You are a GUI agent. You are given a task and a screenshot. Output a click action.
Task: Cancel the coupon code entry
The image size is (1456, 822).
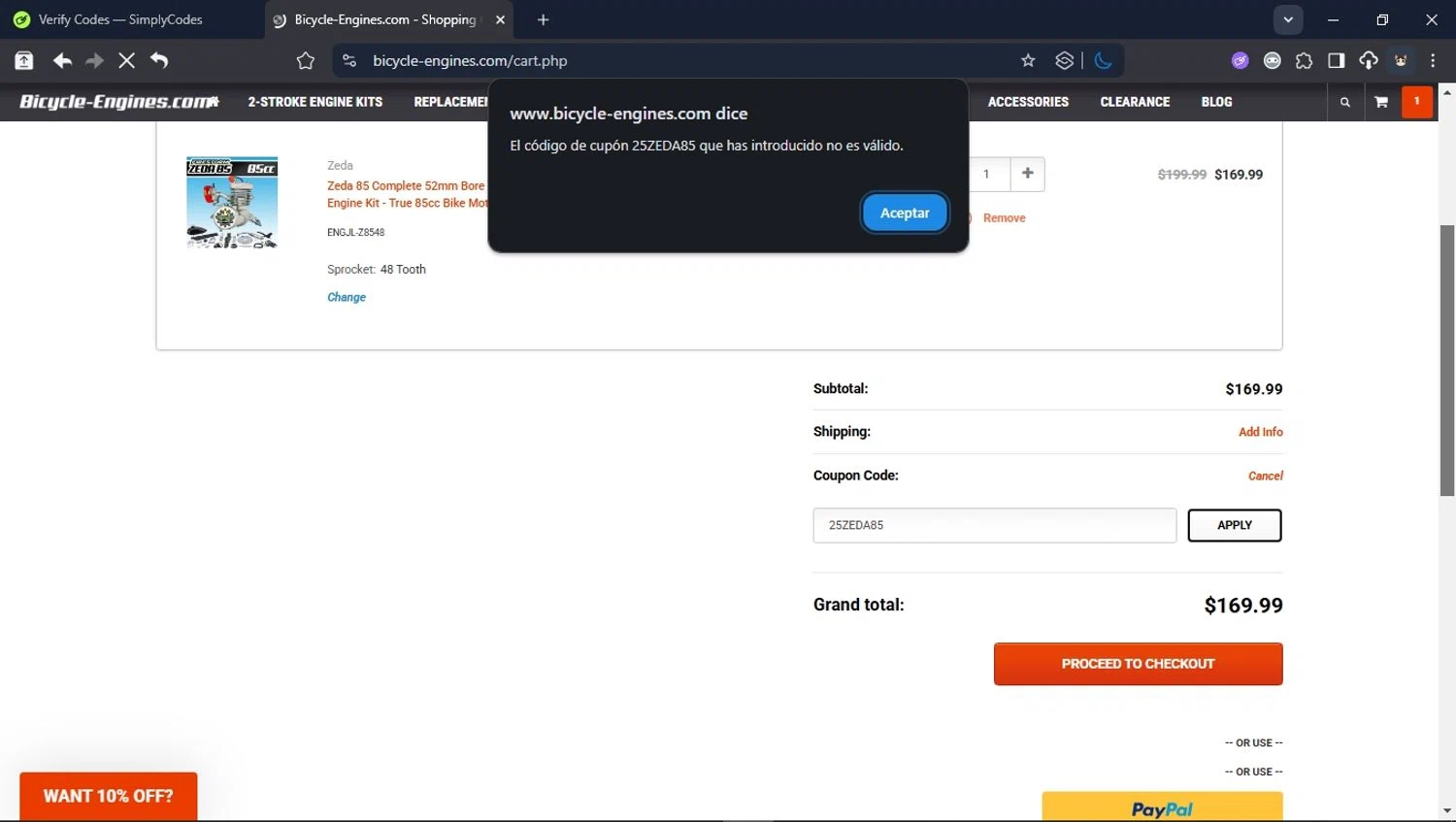point(1265,476)
